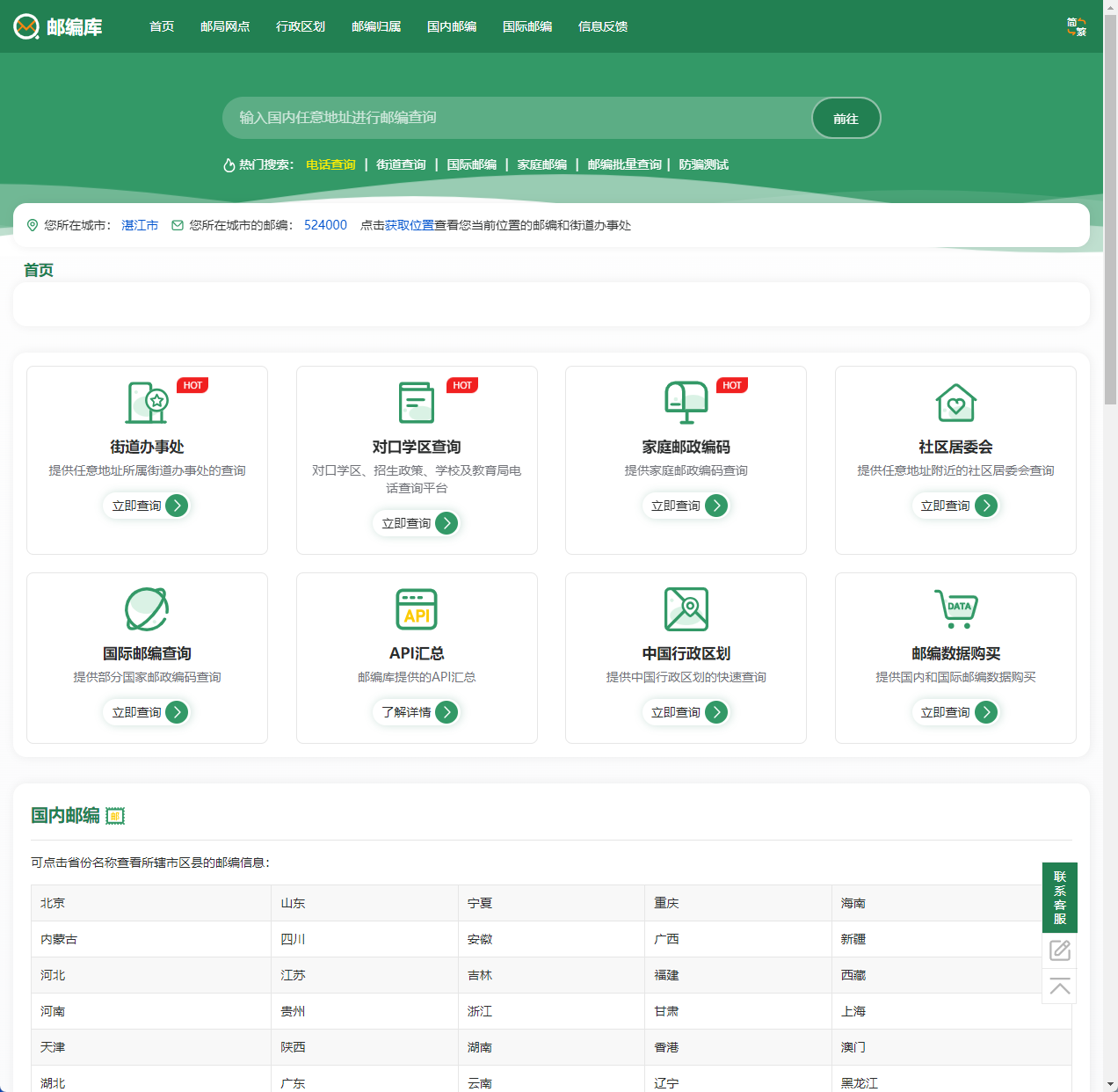Screen dimensions: 1118x1092
Task: Select the 国际邮编 menu item
Action: (526, 26)
